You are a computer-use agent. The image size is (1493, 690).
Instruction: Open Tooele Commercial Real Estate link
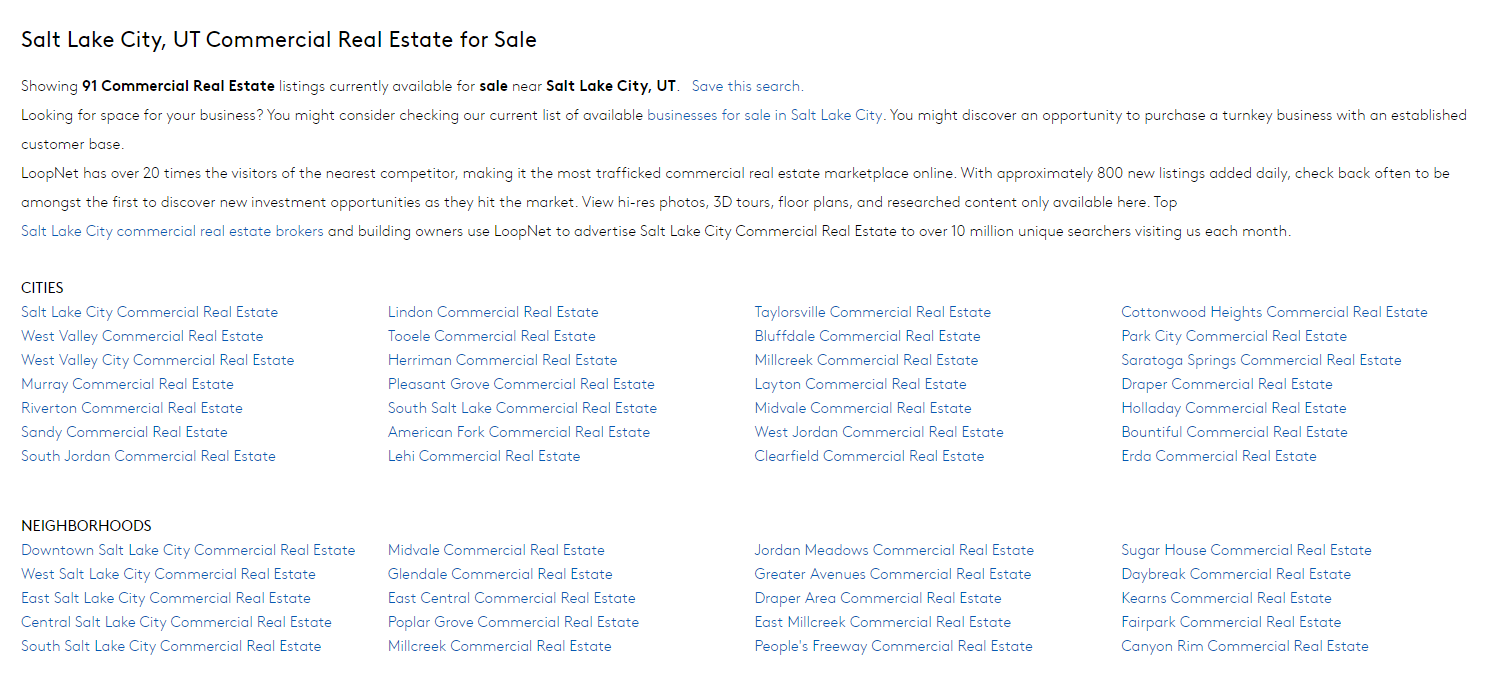[491, 336]
